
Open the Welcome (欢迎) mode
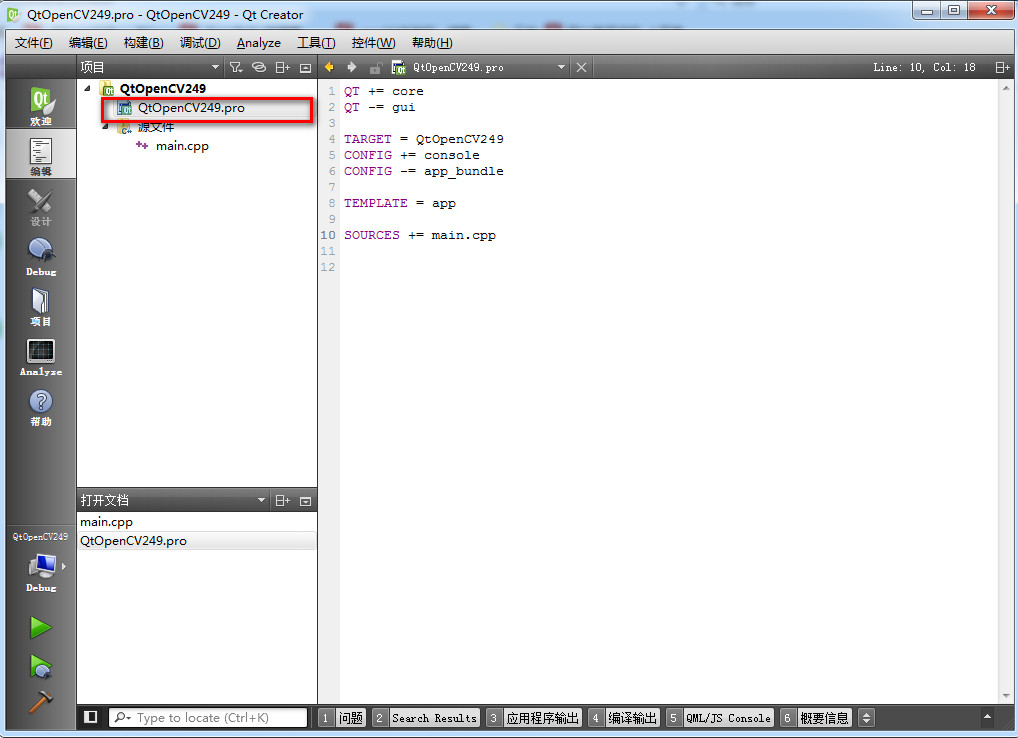41,106
